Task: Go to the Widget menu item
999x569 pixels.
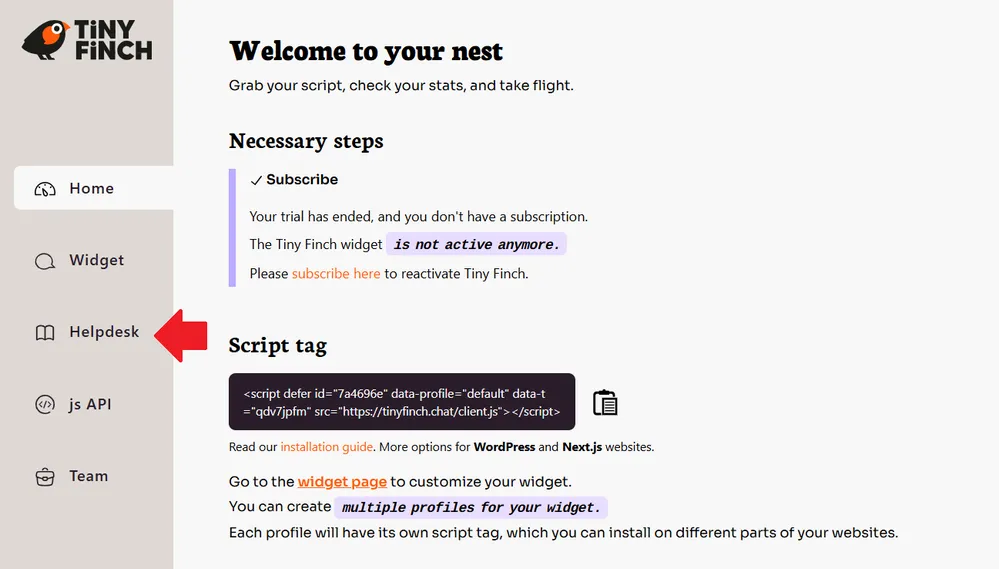Action: [x=96, y=261]
